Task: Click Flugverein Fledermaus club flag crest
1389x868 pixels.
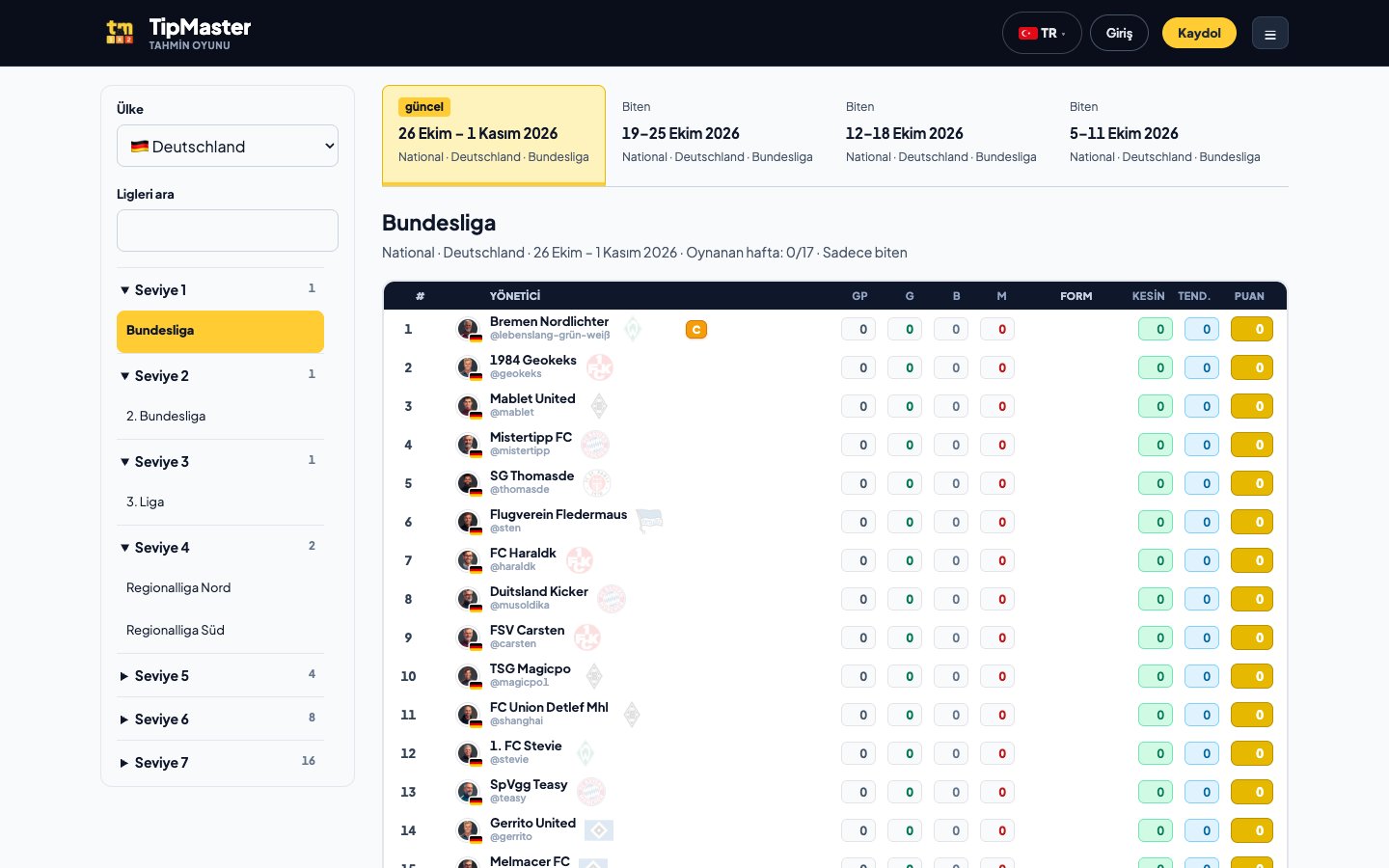Action: (650, 522)
